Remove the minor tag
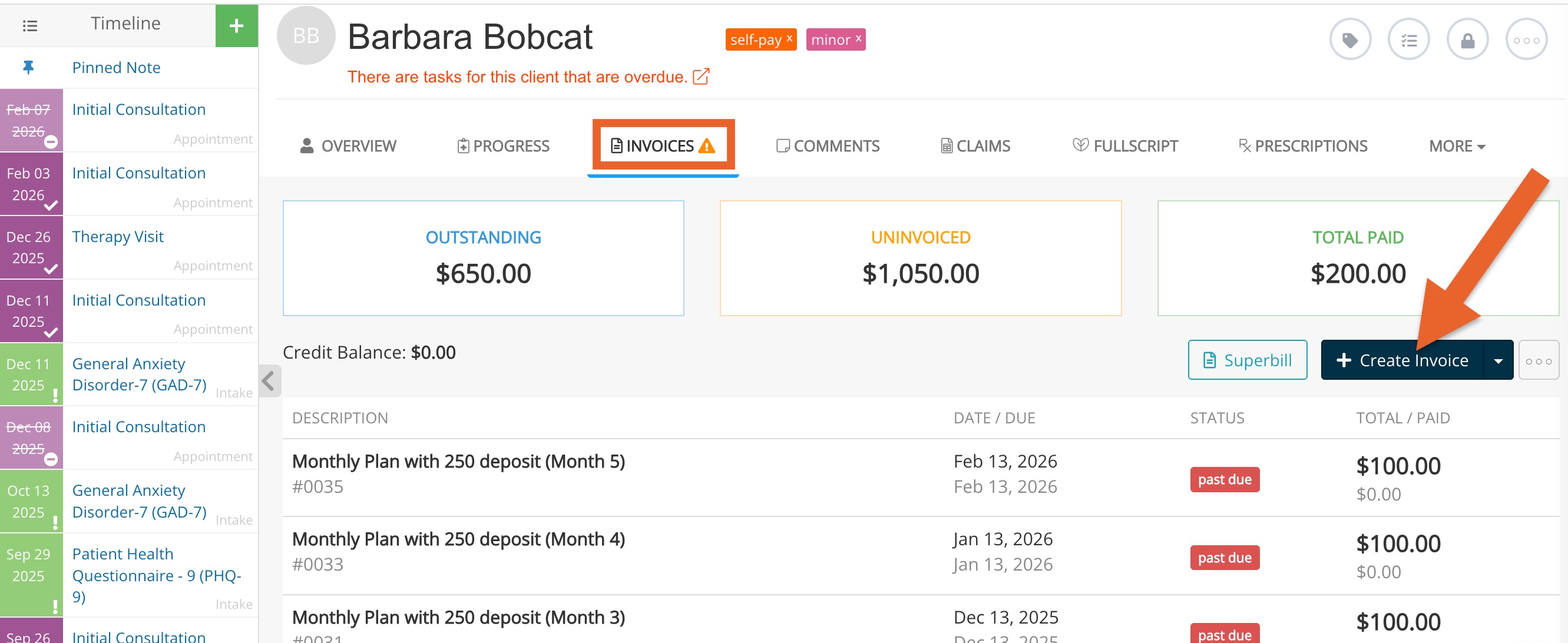Viewport: 1568px width, 643px height. tap(858, 38)
